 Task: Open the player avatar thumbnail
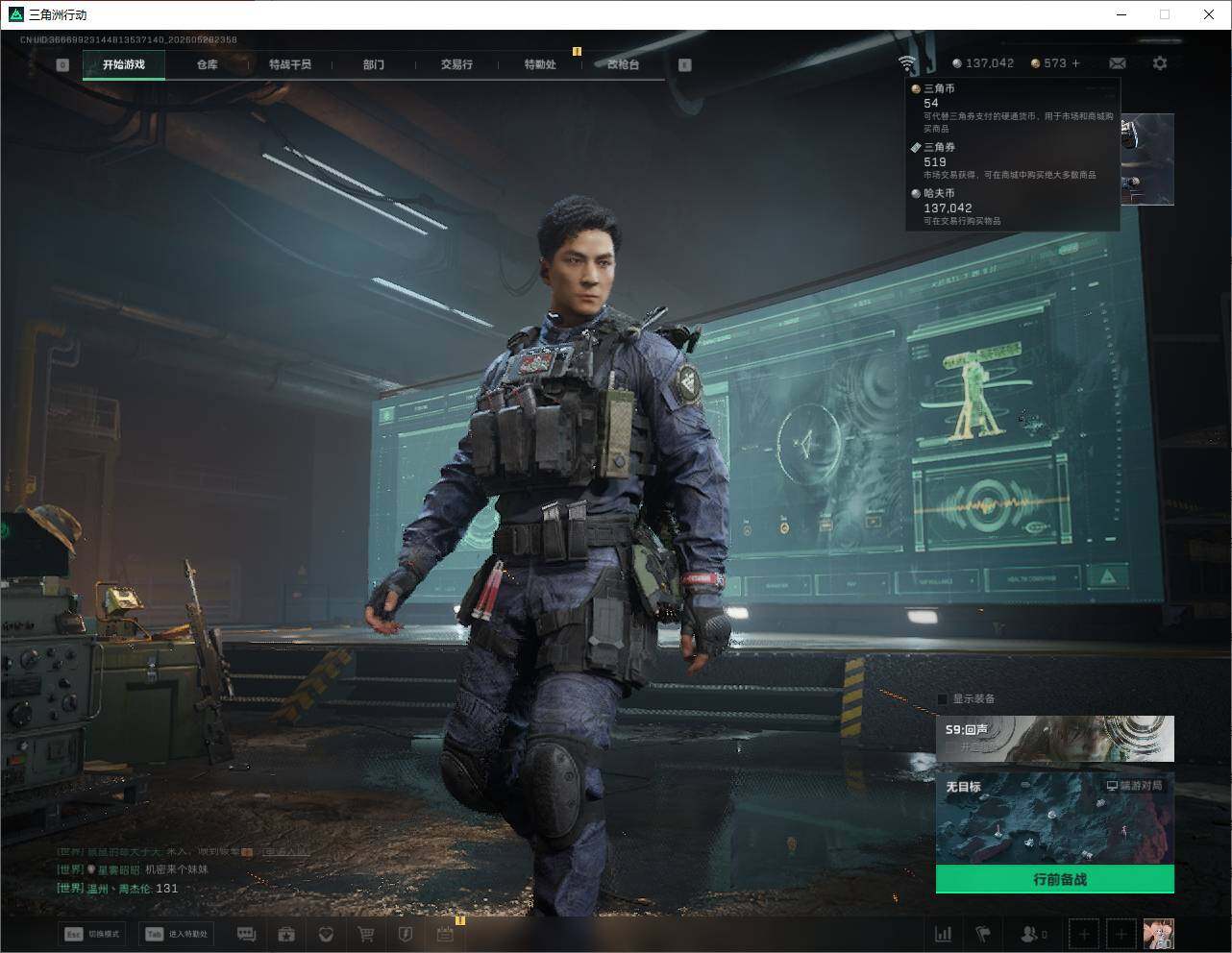(1159, 934)
